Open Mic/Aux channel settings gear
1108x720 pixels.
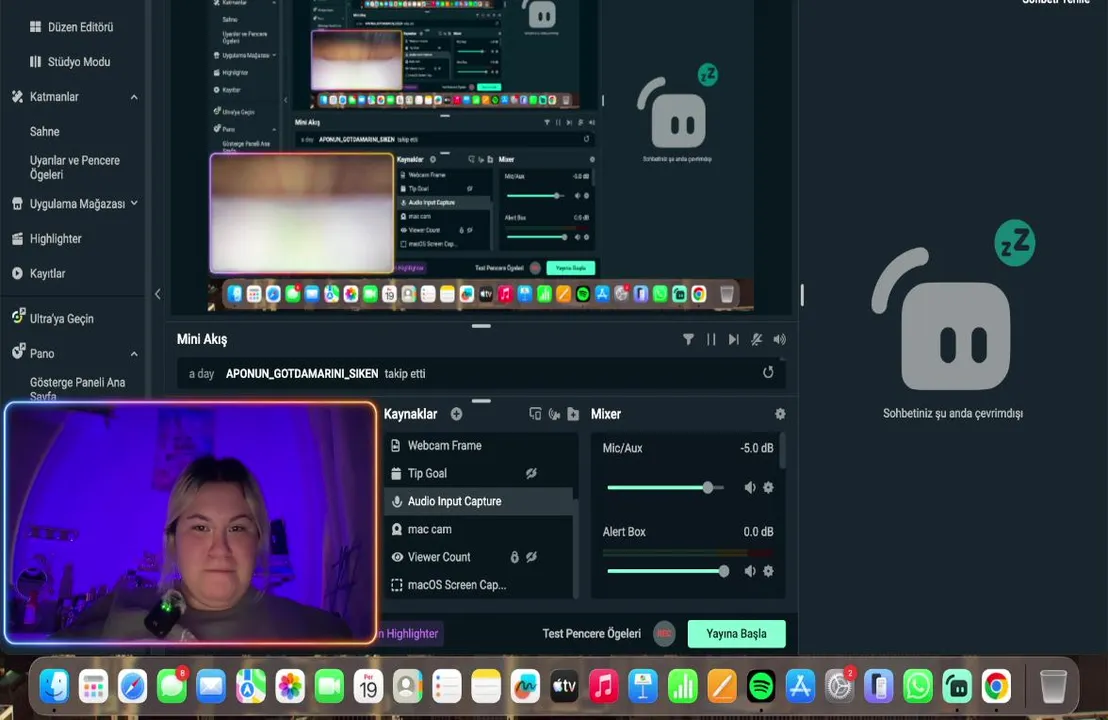coord(768,488)
